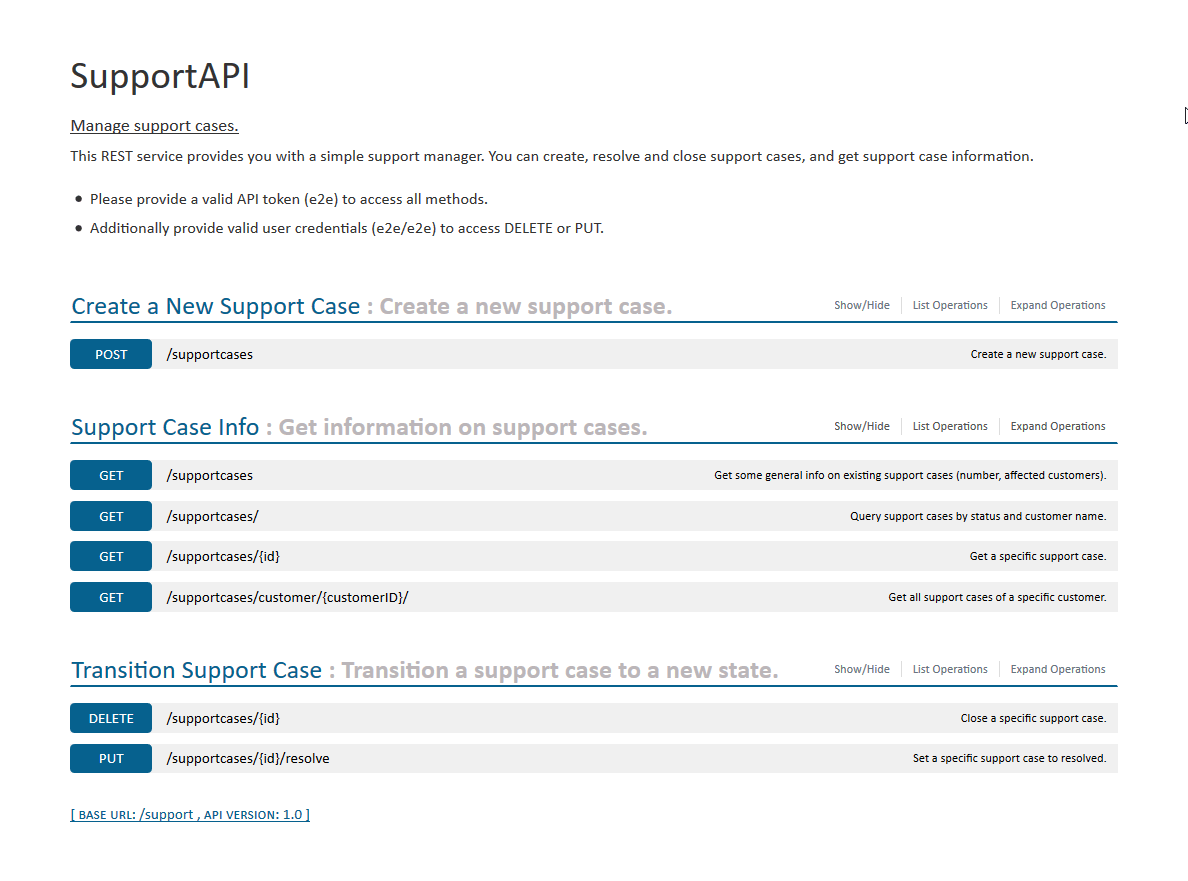Expand Operations for the Transition Support Case section
The image size is (1188, 881).
point(1057,670)
